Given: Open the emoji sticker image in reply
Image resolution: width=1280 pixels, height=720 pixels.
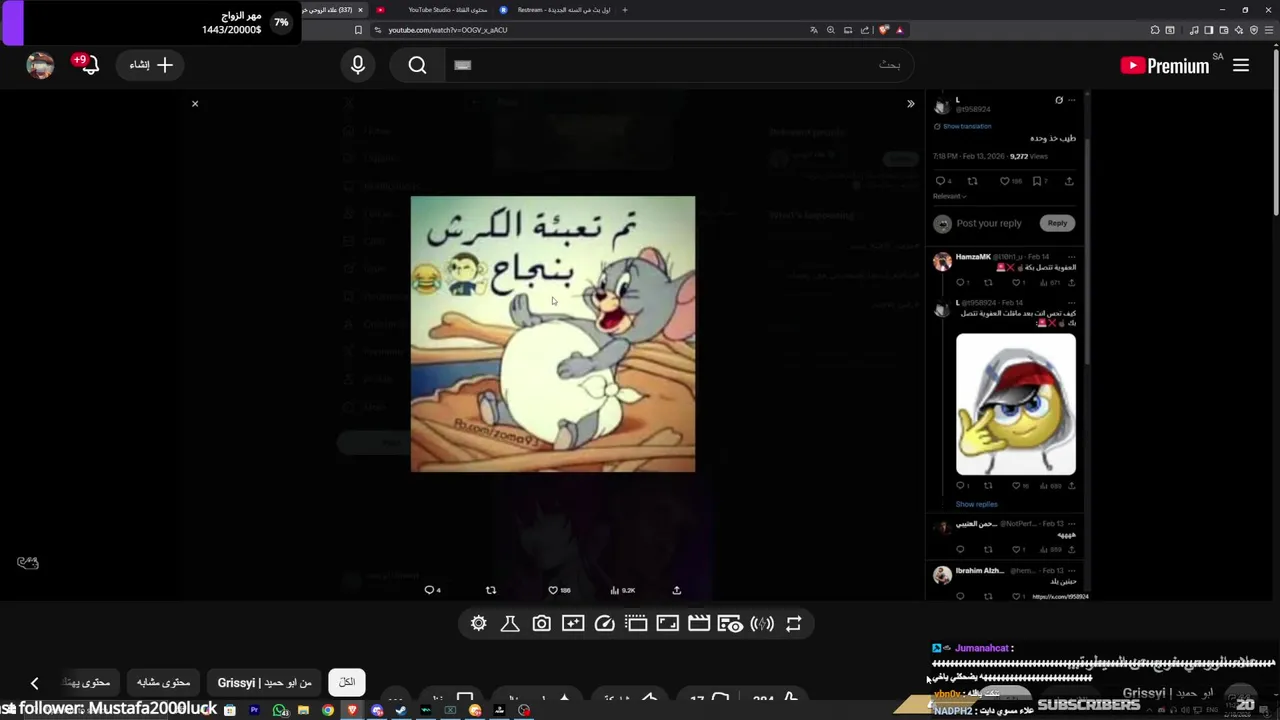Looking at the screenshot, I should pyautogui.click(x=1016, y=404).
